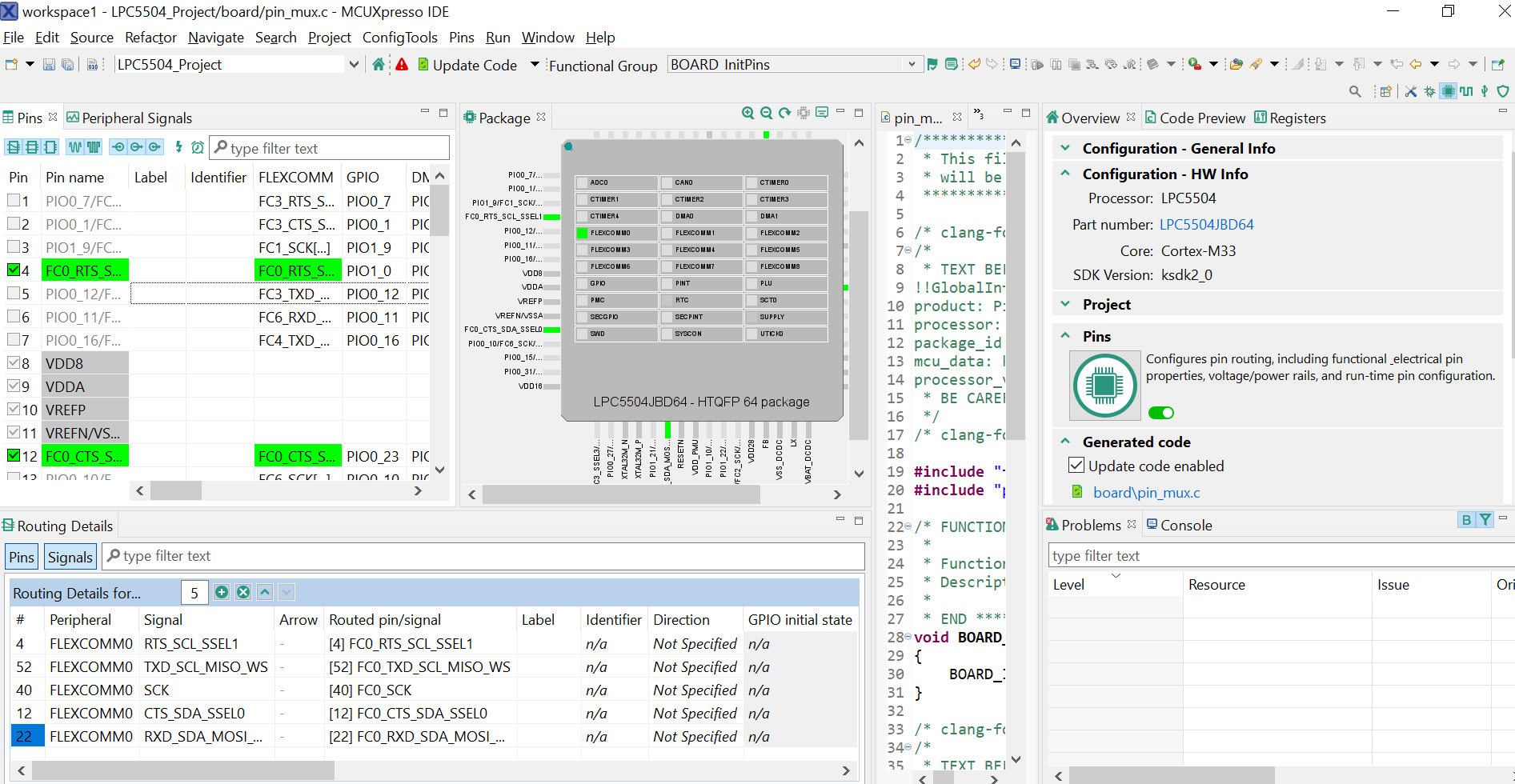
Task: Move routing row up arrow icon
Action: tap(265, 592)
